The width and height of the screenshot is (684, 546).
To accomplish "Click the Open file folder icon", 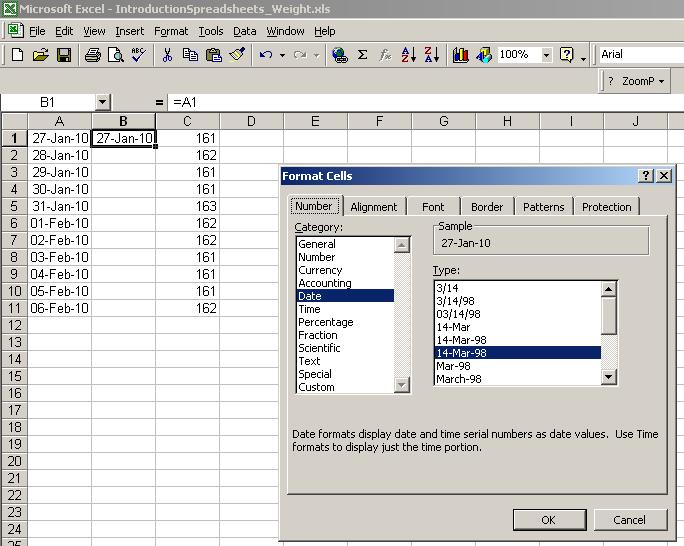I will (x=41, y=55).
